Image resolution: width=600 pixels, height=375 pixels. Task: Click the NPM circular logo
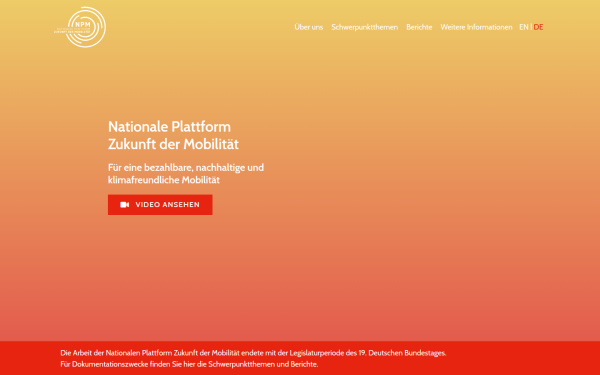point(80,27)
